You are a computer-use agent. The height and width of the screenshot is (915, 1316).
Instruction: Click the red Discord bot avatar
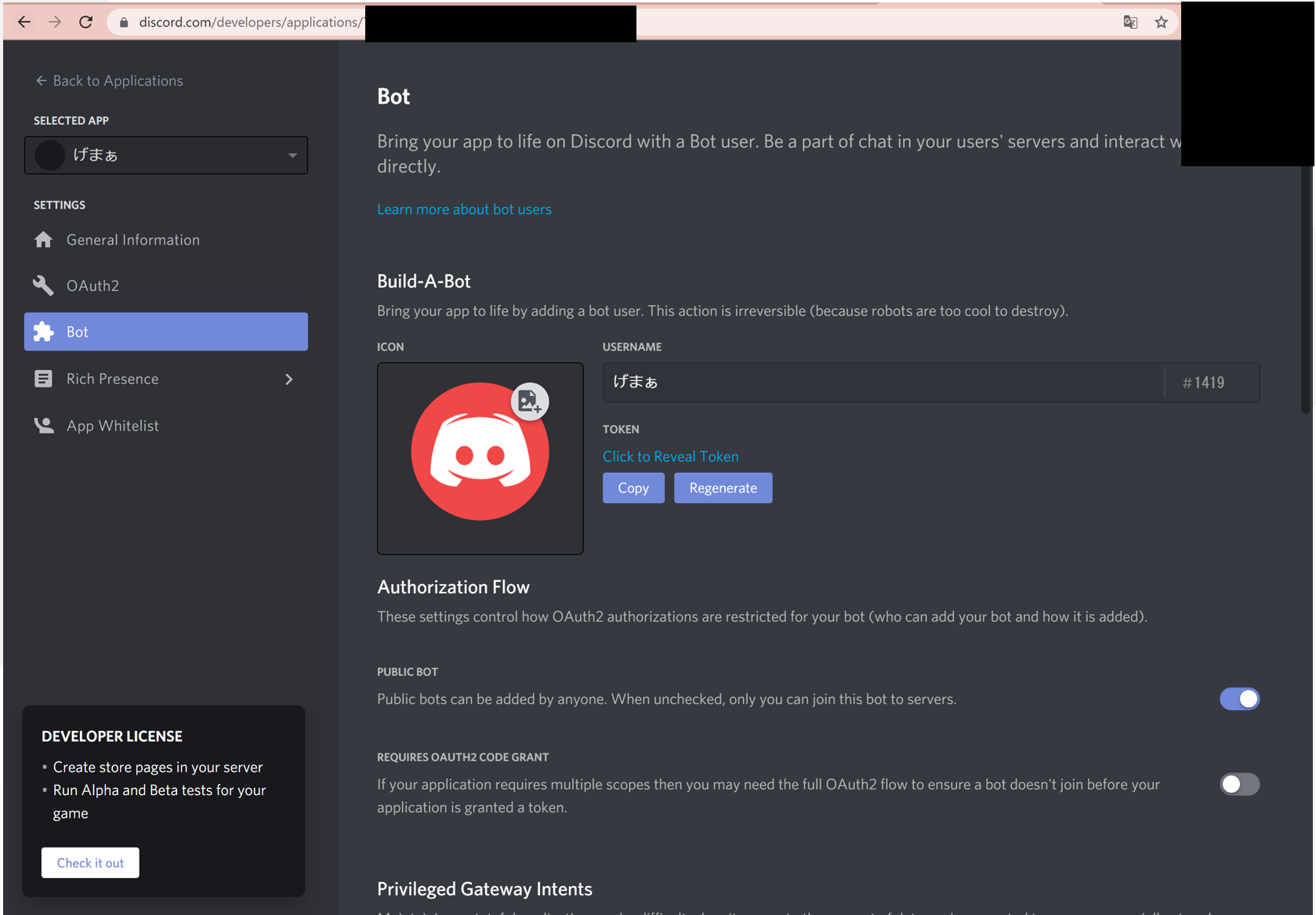pyautogui.click(x=480, y=452)
